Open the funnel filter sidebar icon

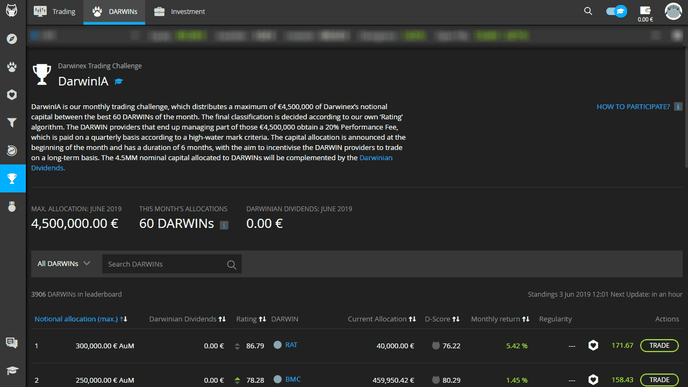tap(12, 123)
